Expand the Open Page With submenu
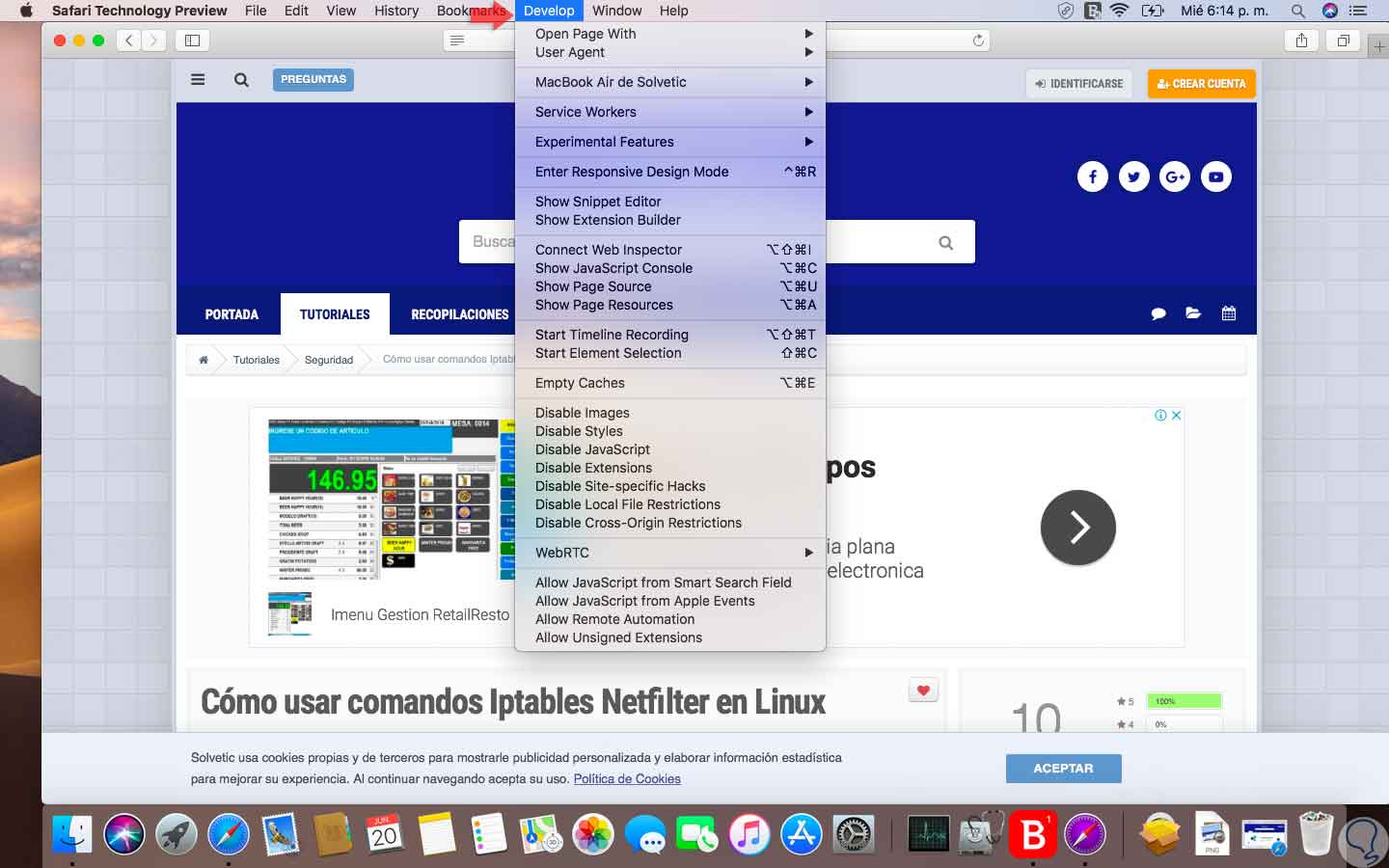This screenshot has height=868, width=1389. pos(670,34)
